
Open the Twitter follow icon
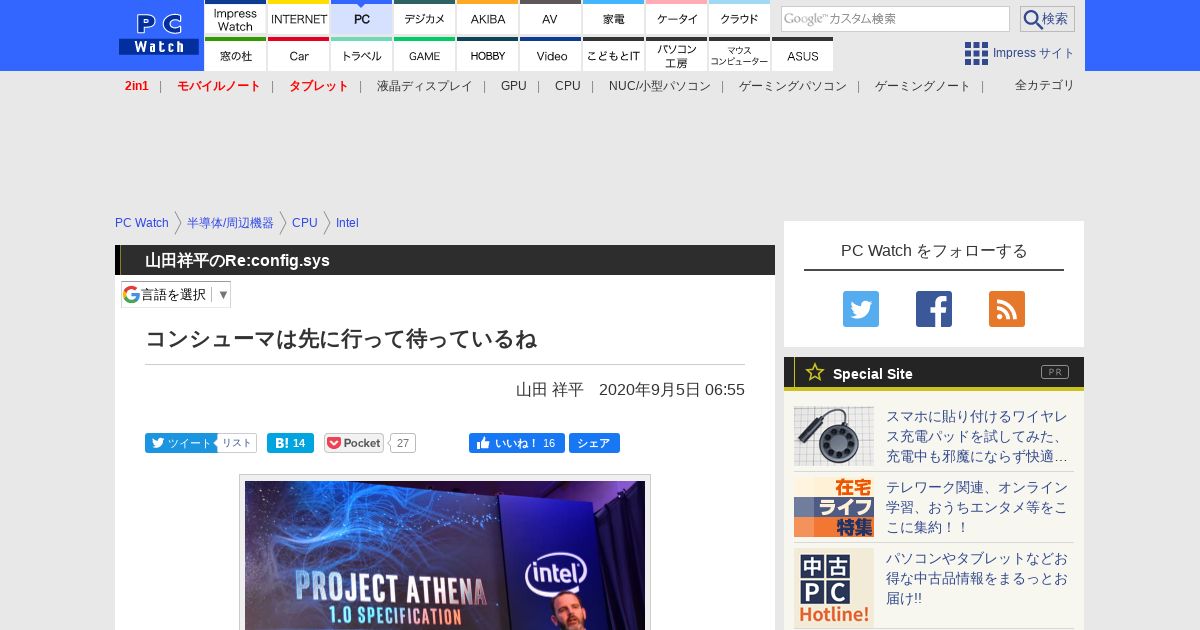click(861, 309)
